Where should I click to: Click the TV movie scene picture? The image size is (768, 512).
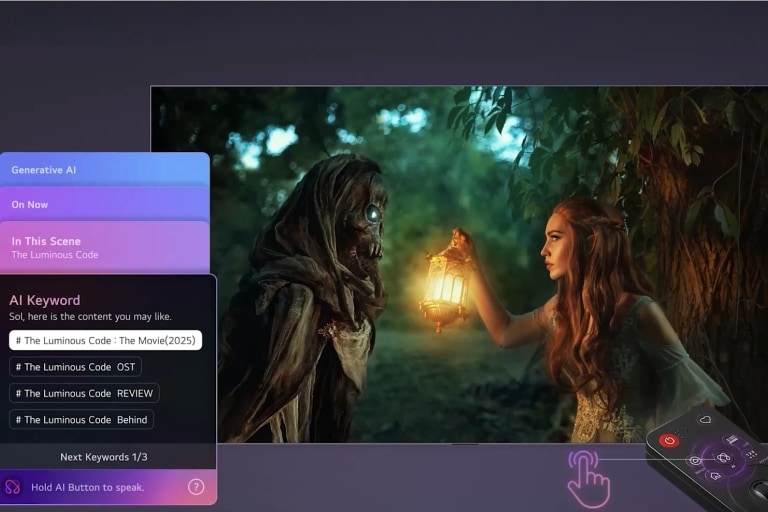(x=459, y=265)
